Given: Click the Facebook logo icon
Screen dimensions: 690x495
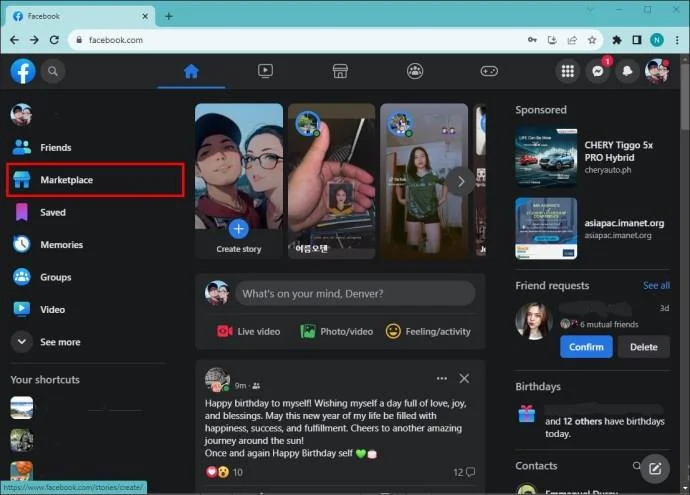Looking at the screenshot, I should [x=23, y=71].
